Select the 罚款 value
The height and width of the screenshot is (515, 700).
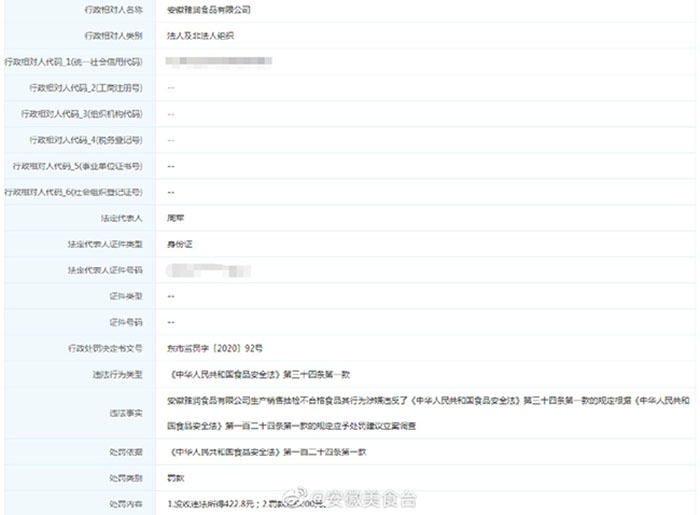click(175, 478)
